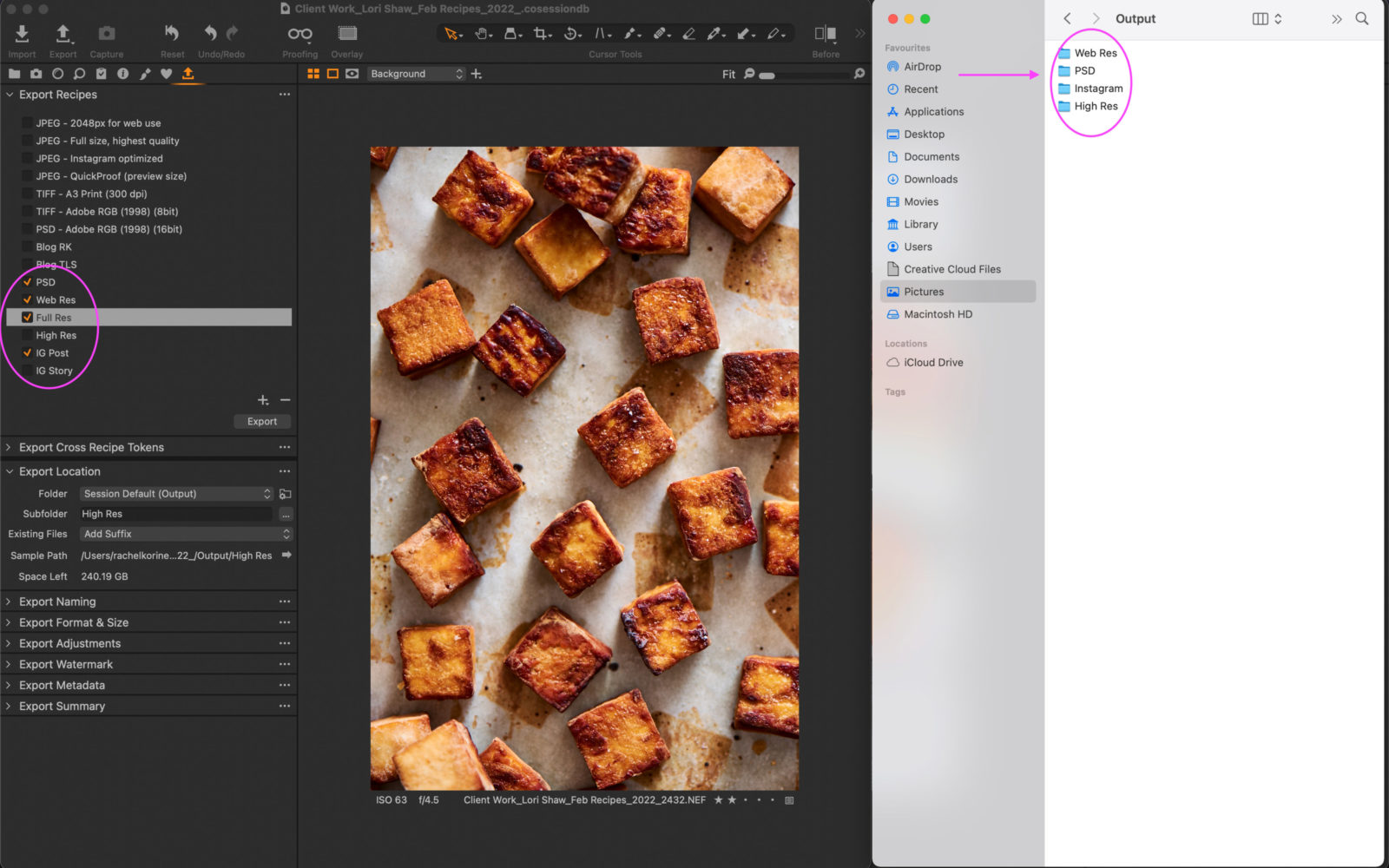Select the Heal cursor tool
This screenshot has width=1389, height=868.
(660, 33)
